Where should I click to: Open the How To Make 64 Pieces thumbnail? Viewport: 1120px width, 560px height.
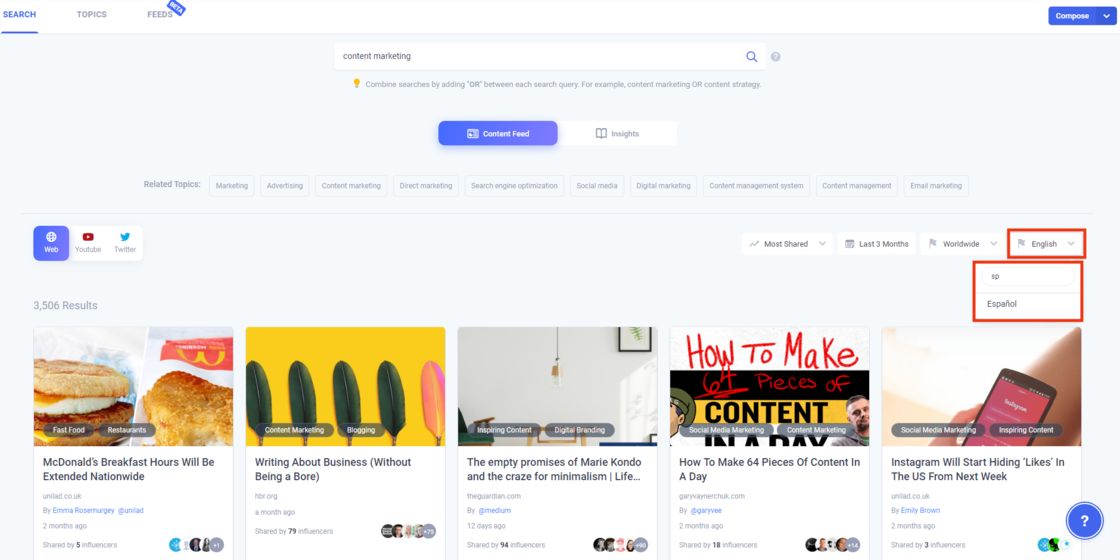pyautogui.click(x=769, y=386)
